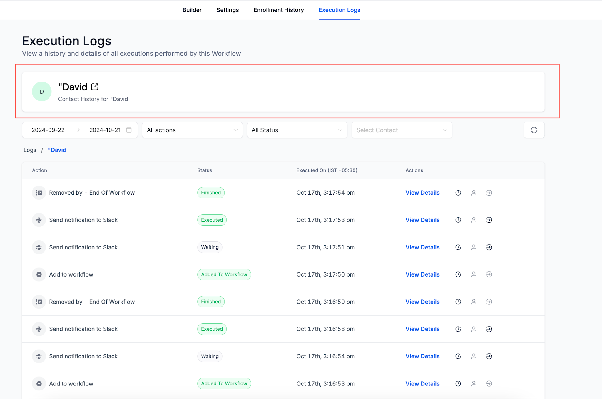Click contact person icon in first Removed row
This screenshot has width=602, height=399.
[x=473, y=193]
